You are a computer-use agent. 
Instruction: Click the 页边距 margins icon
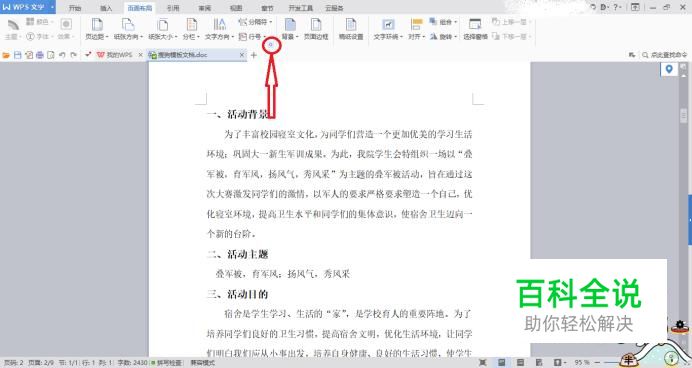click(x=97, y=24)
